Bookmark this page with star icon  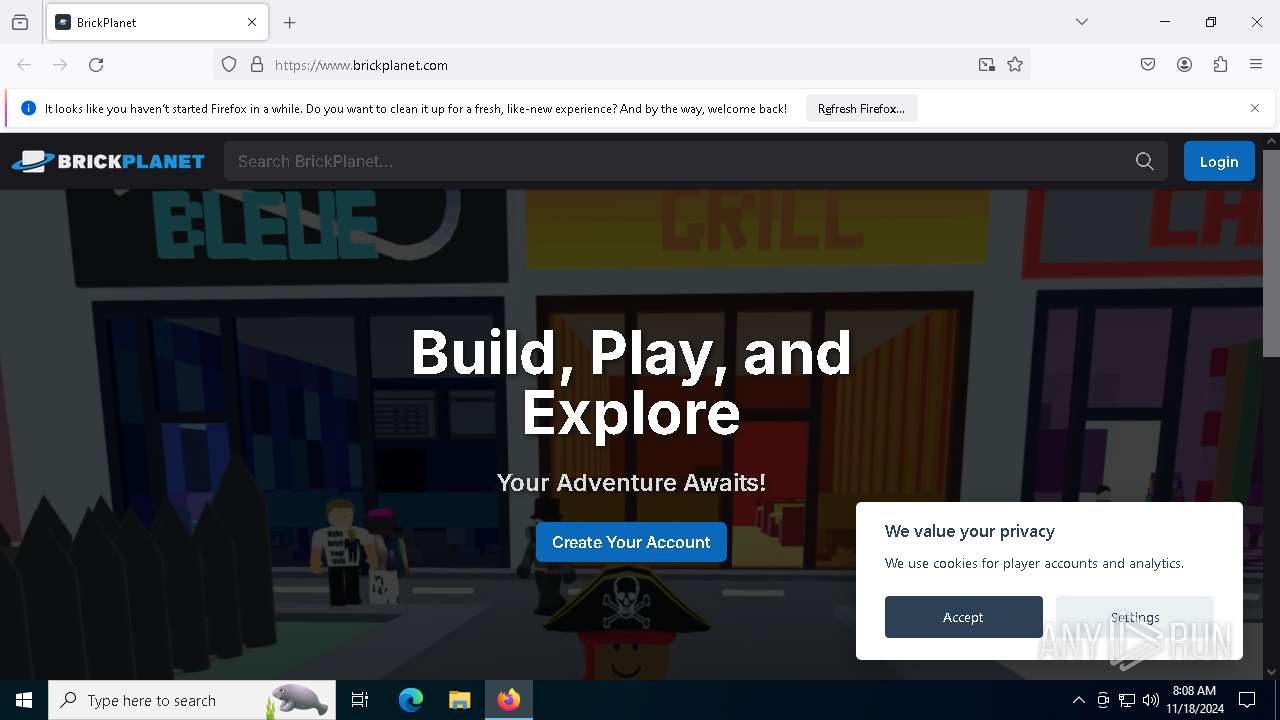pos(1015,65)
